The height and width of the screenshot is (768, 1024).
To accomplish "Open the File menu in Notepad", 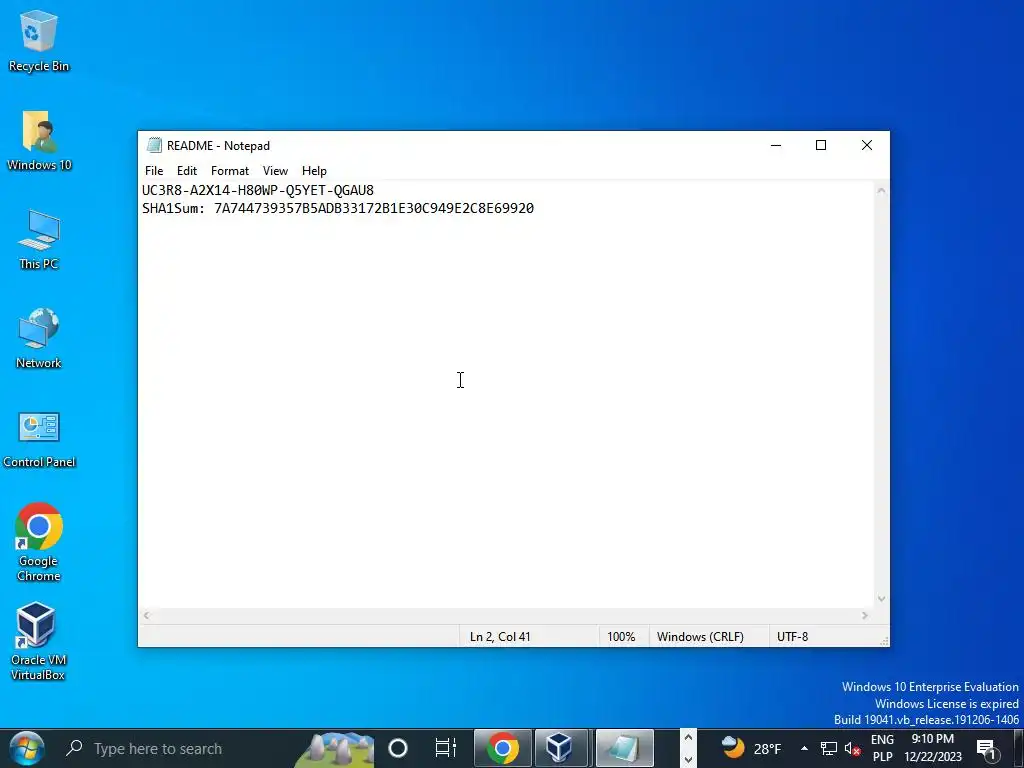I will pyautogui.click(x=154, y=170).
